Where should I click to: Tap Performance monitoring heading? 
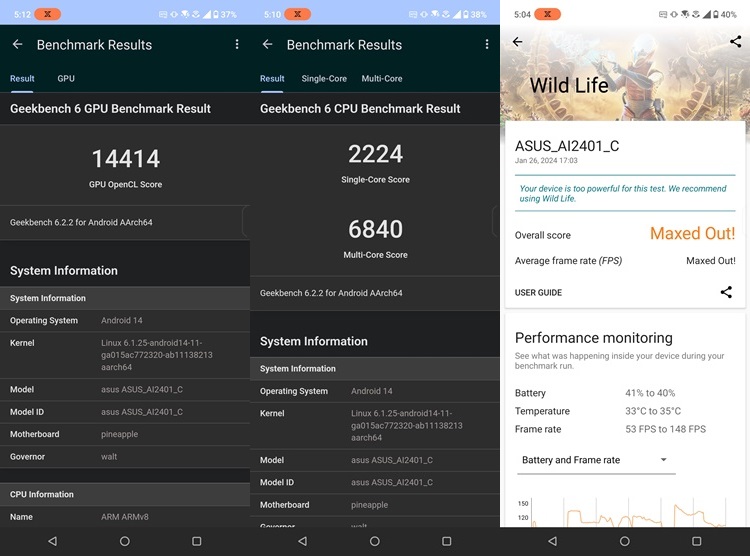(x=594, y=338)
